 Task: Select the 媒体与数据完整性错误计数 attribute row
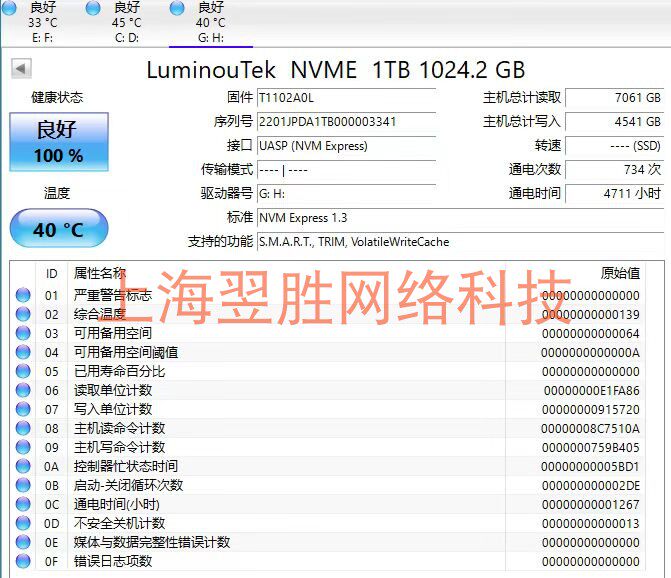[x=328, y=542]
